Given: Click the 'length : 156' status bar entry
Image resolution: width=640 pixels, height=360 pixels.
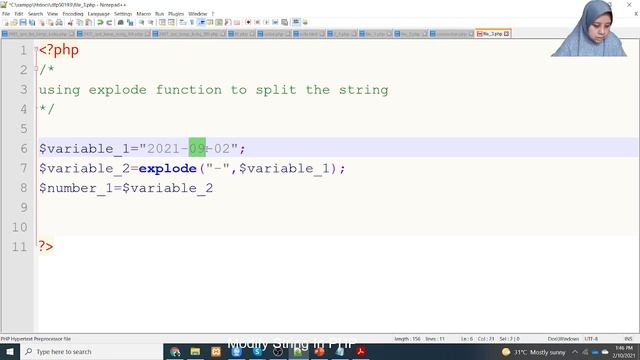Looking at the screenshot, I should click(x=407, y=339).
